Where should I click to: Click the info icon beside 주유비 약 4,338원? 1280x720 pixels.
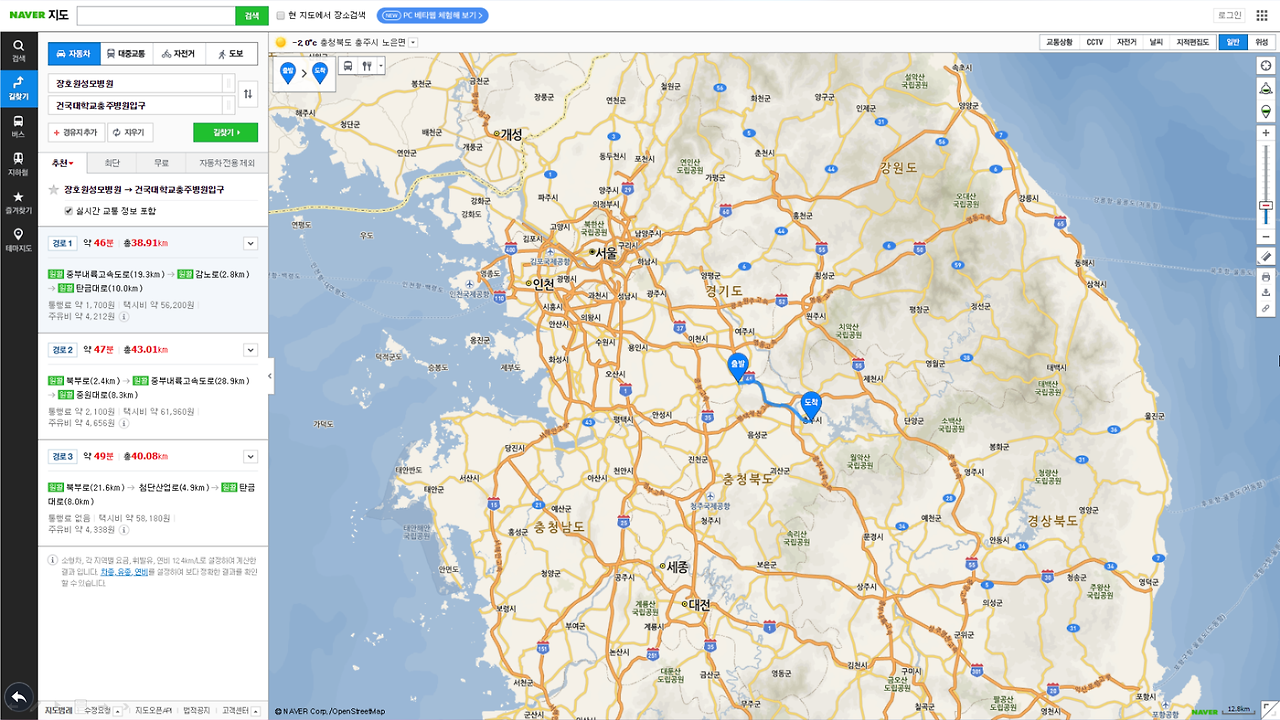point(124,530)
